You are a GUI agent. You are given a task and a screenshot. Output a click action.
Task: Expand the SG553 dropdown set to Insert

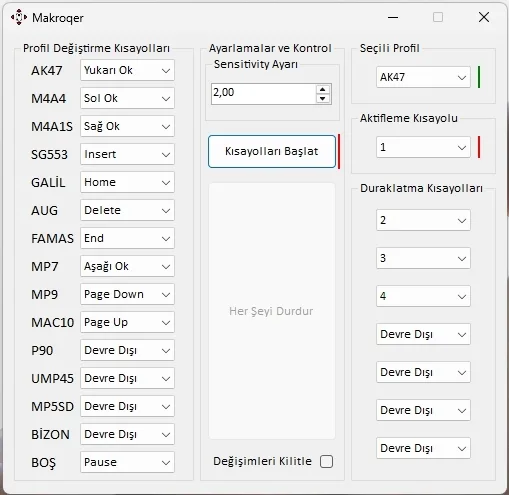127,154
